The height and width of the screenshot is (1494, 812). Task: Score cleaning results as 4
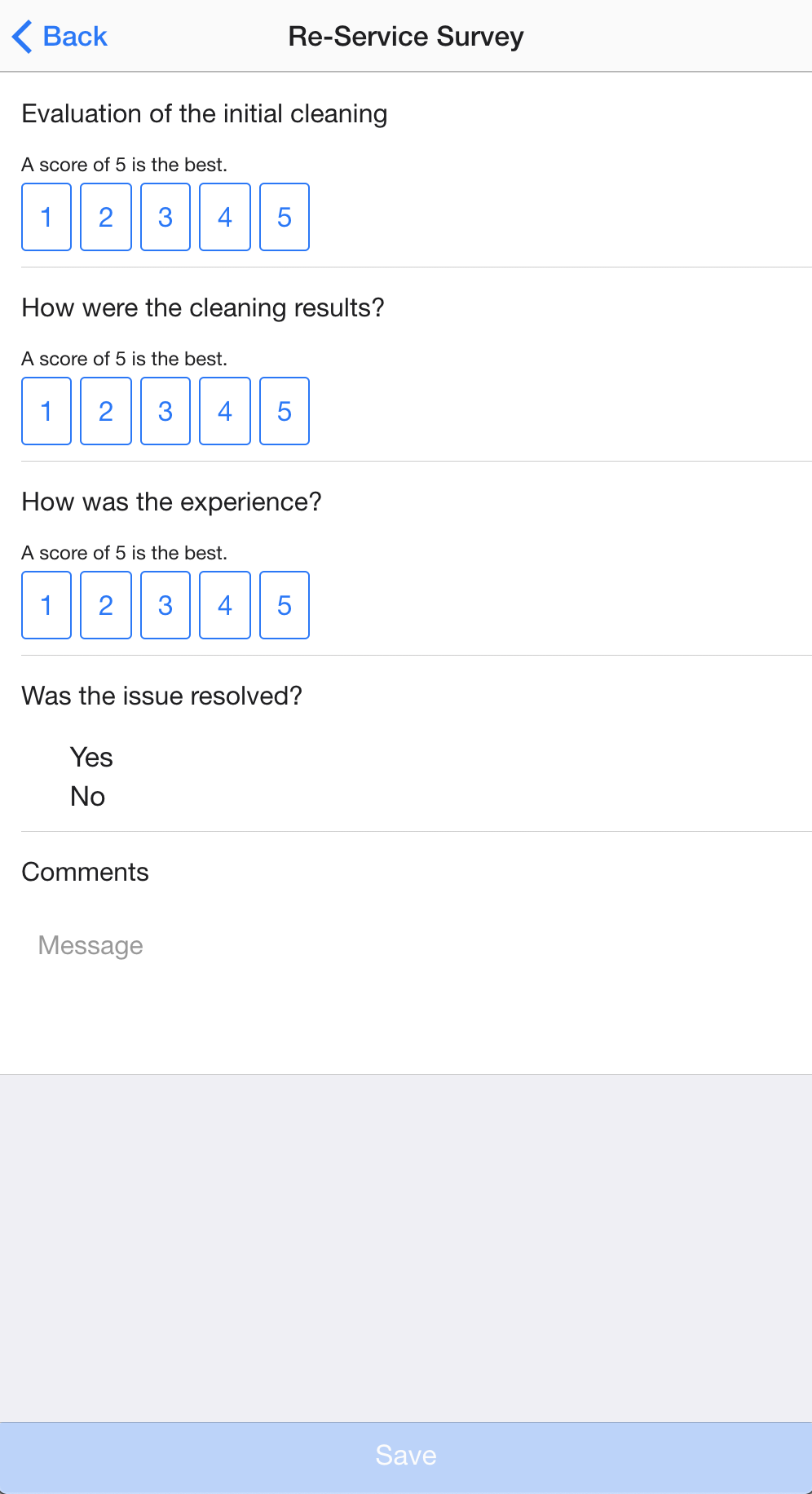225,411
